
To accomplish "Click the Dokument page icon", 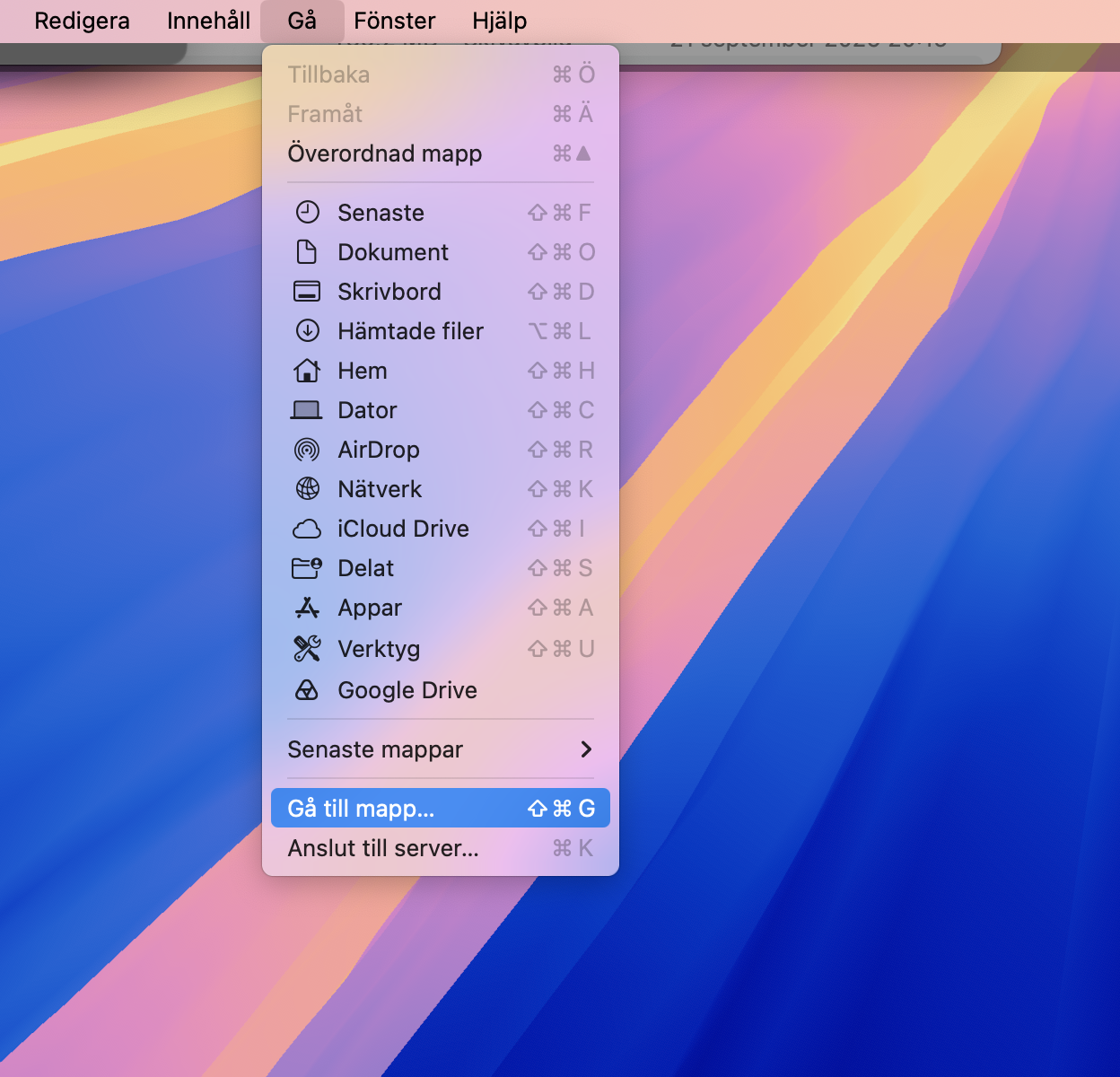I will pos(307,252).
